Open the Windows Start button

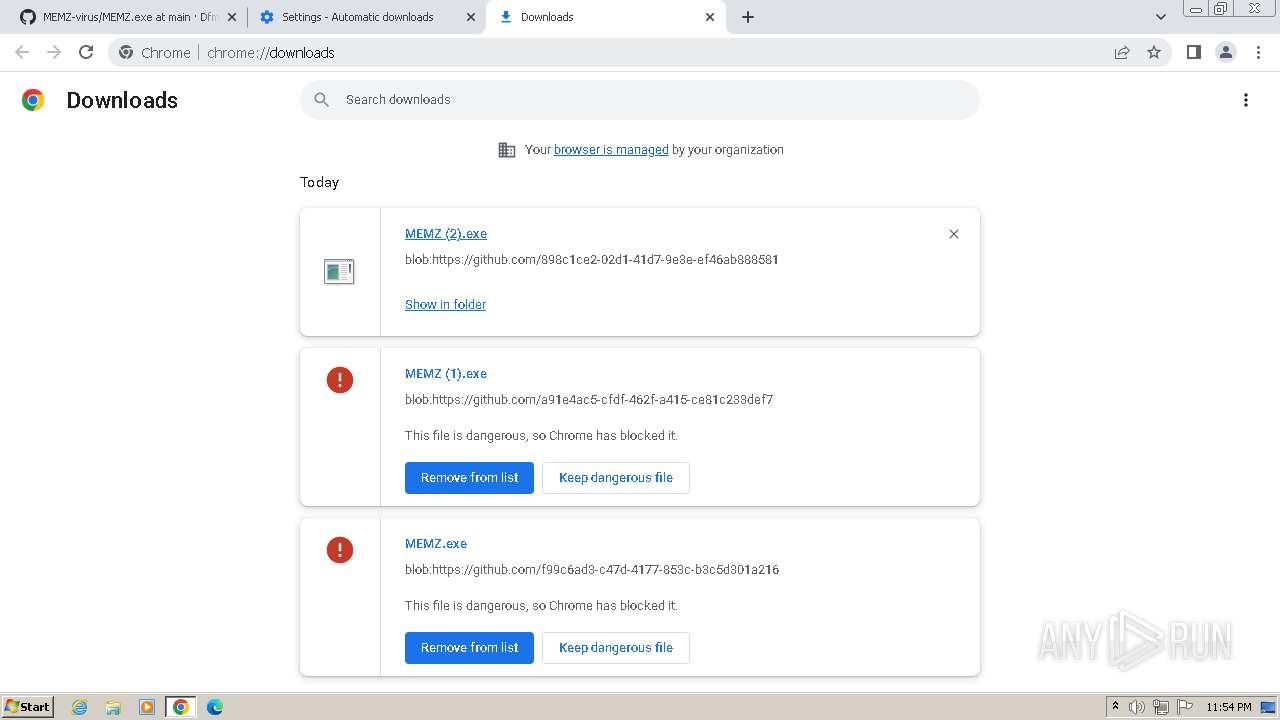27,707
